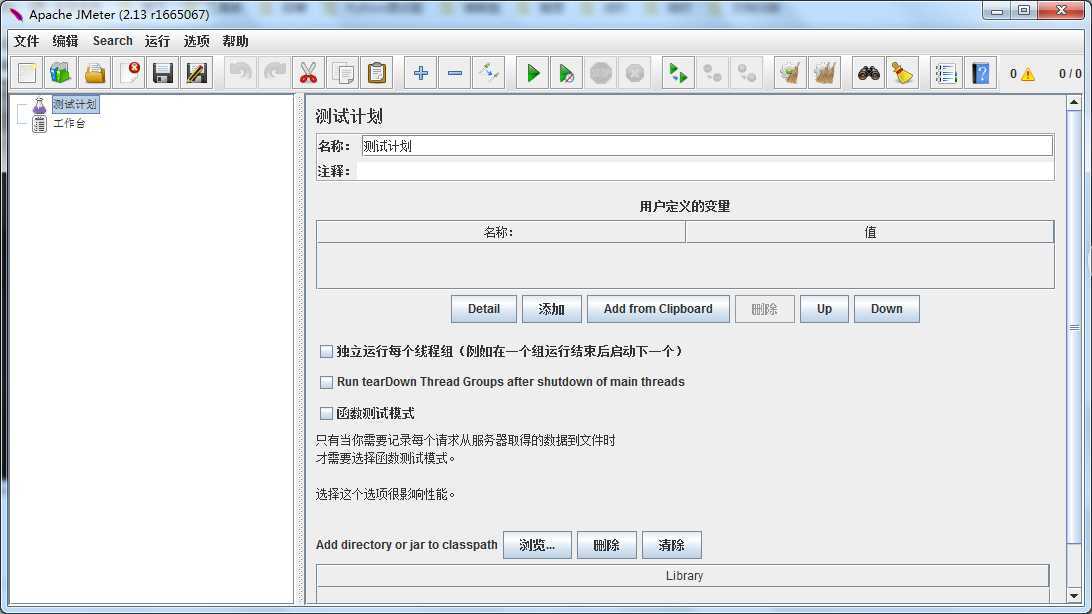Click the Cut scissors icon
The width and height of the screenshot is (1092, 614).
(x=309, y=72)
